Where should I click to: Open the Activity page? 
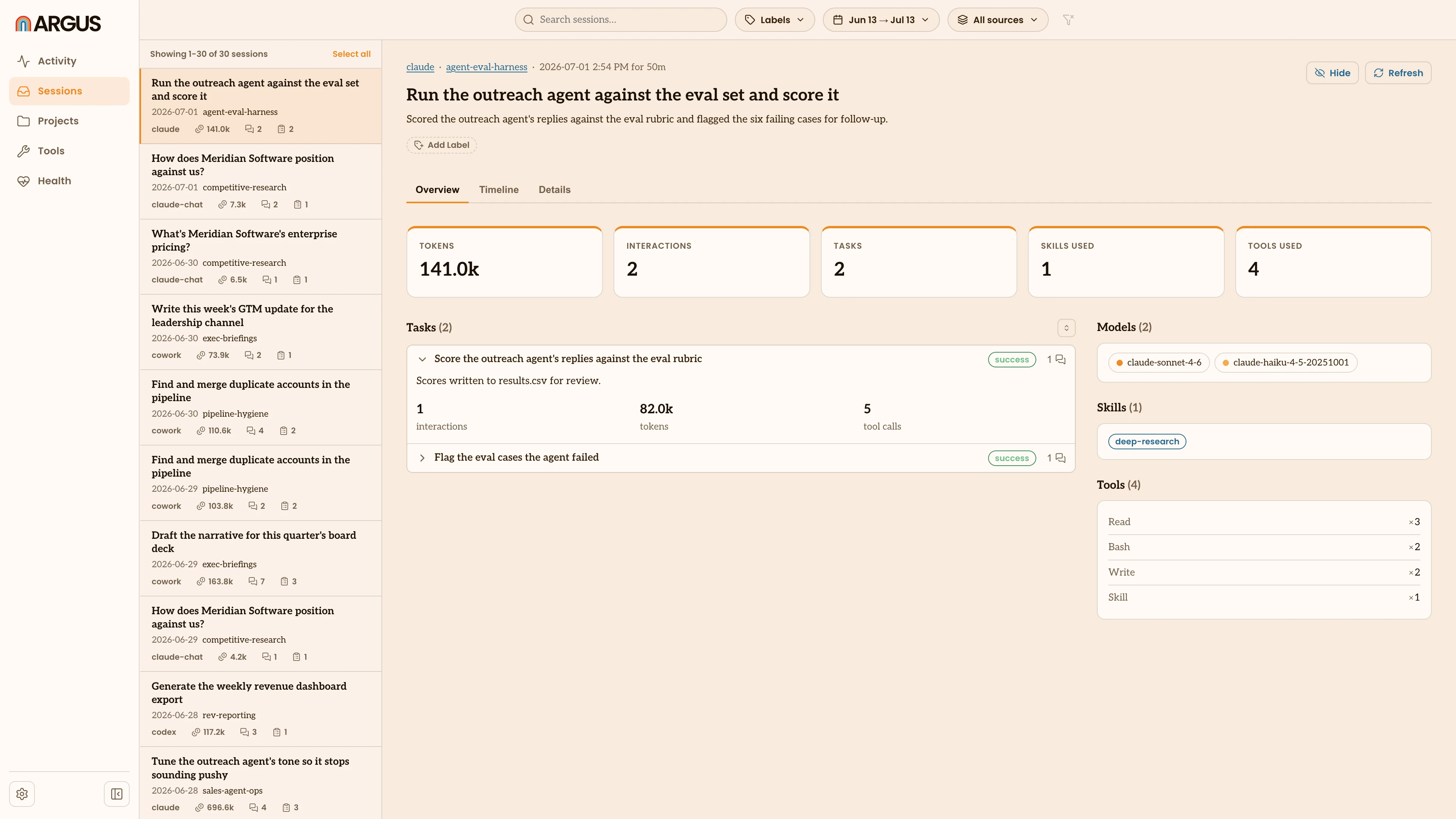coord(69,61)
